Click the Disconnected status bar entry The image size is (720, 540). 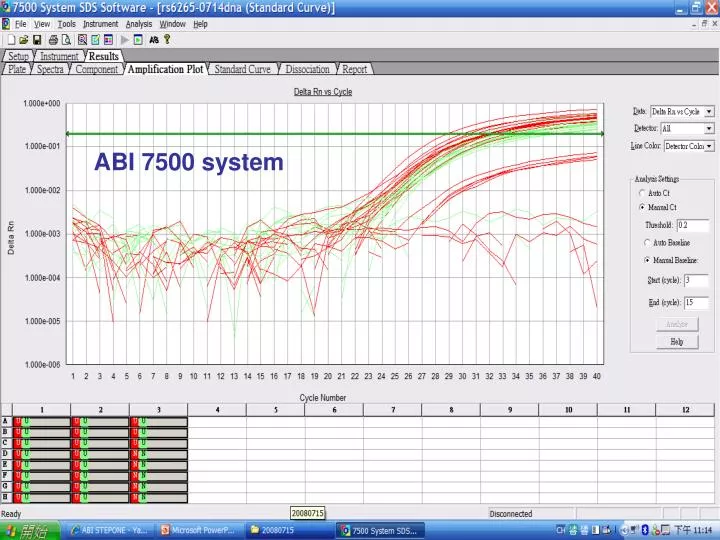[511, 514]
